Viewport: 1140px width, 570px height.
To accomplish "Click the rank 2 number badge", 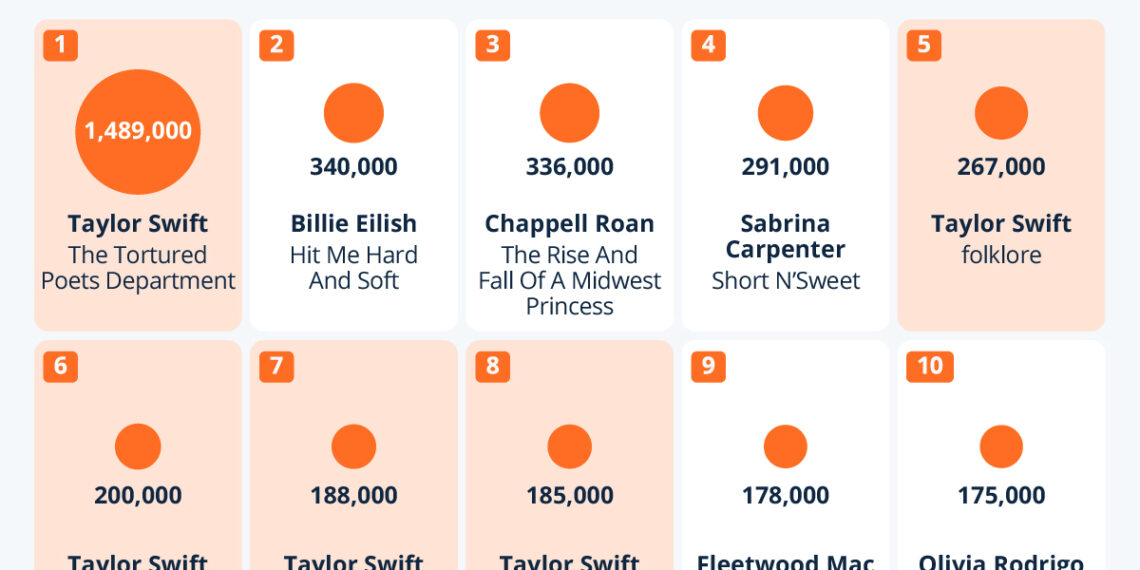I will click(276, 45).
